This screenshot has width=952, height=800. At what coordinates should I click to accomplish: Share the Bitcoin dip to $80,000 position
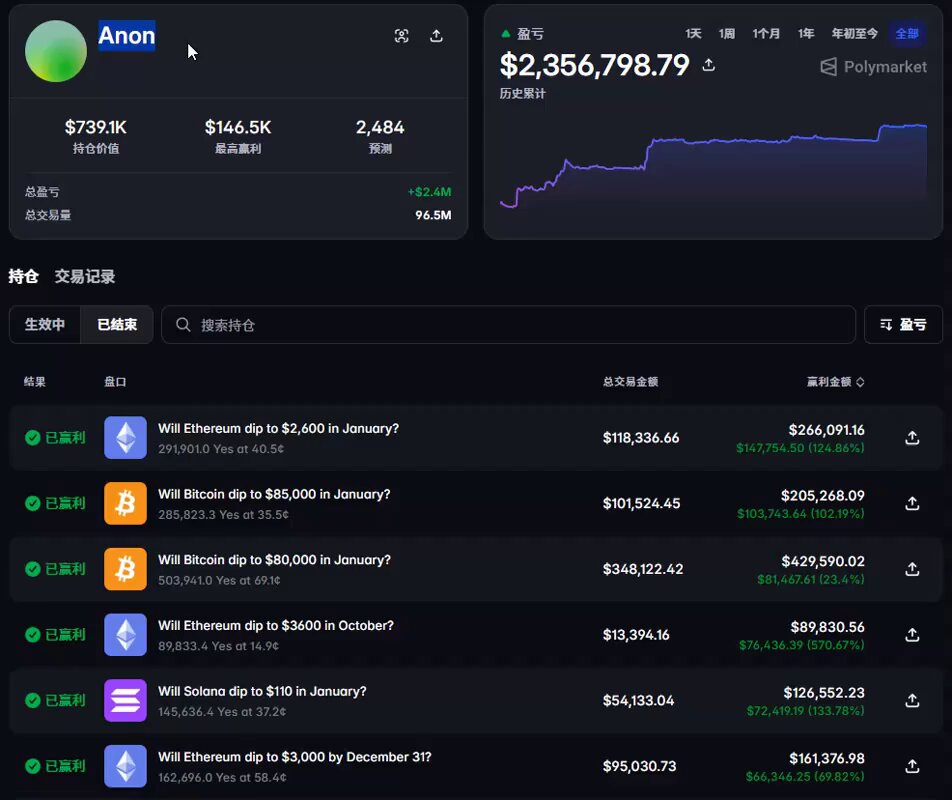pyautogui.click(x=912, y=569)
